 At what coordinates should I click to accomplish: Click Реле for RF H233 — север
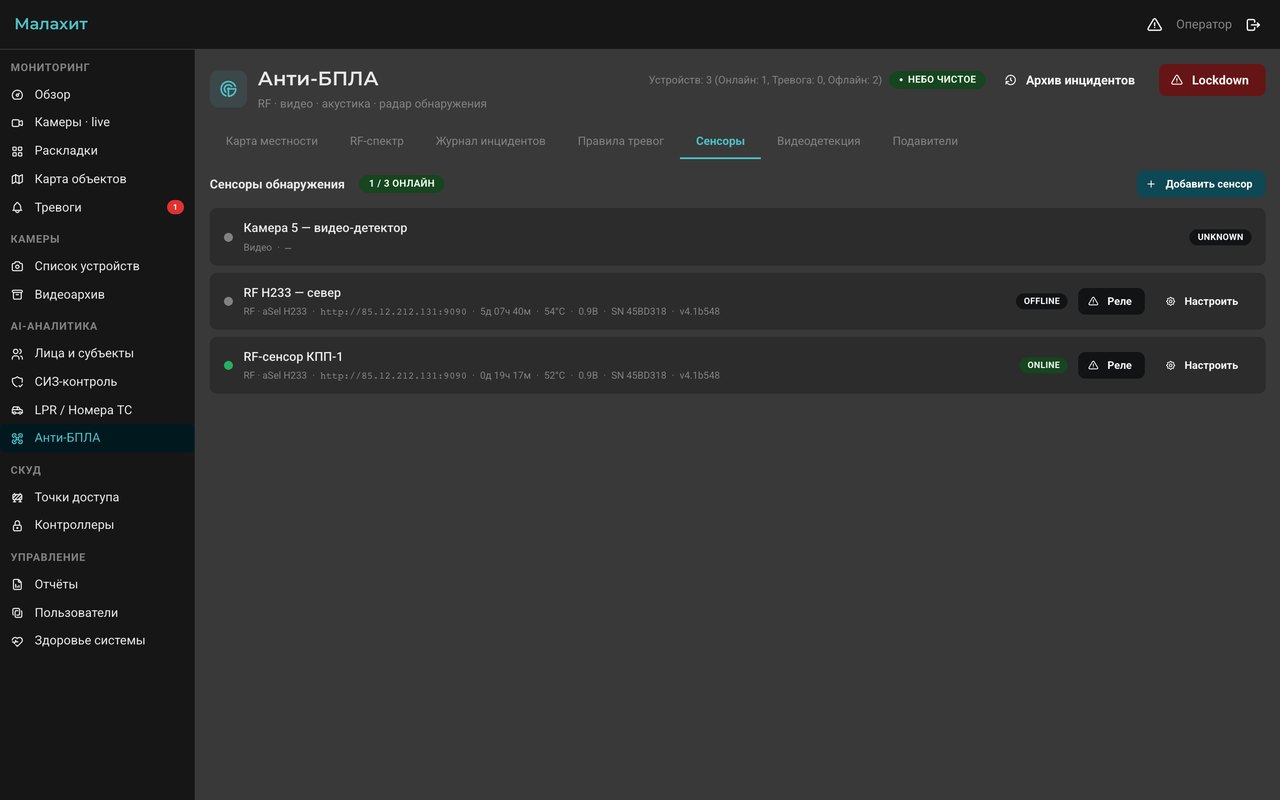point(1111,301)
